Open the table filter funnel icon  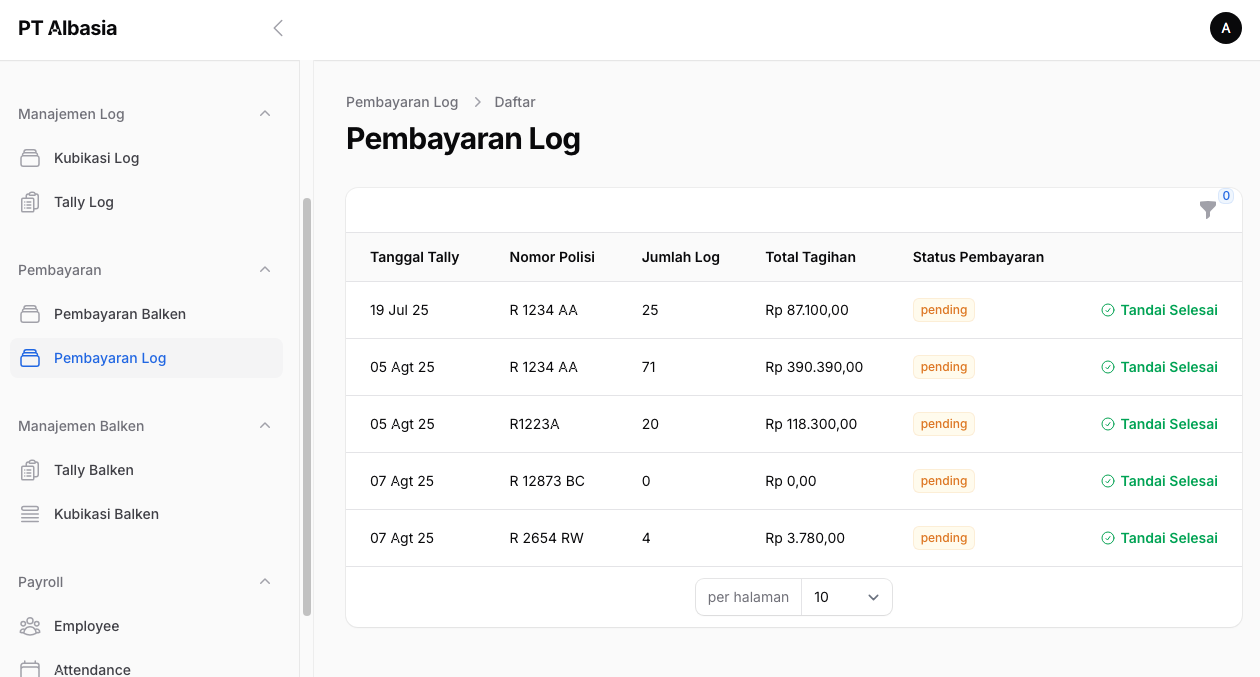[x=1208, y=209]
